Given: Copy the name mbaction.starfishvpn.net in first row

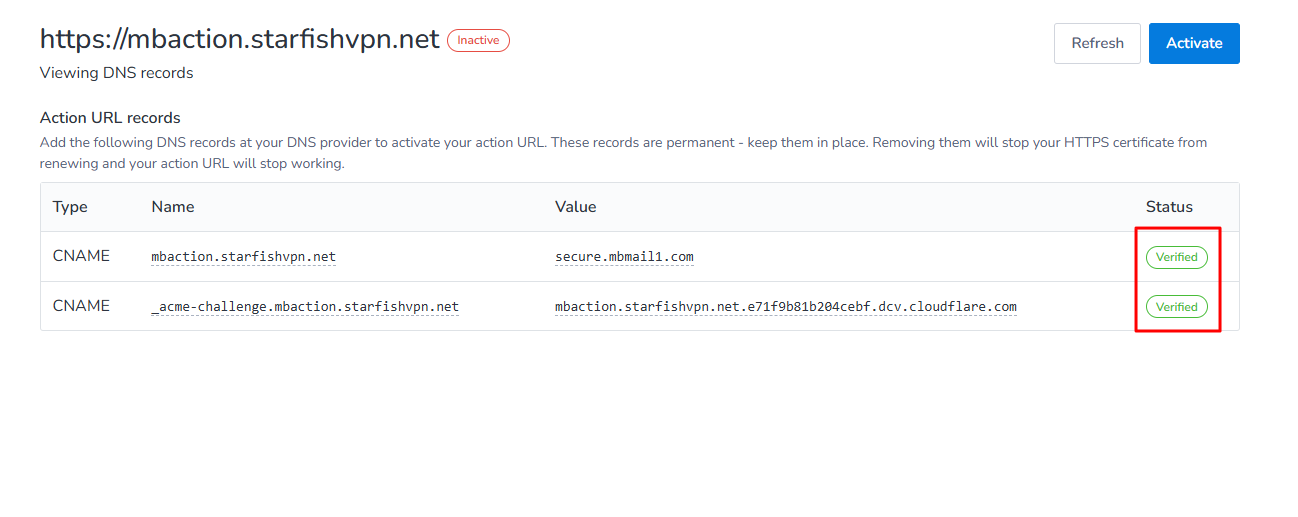Looking at the screenshot, I should (x=244, y=257).
